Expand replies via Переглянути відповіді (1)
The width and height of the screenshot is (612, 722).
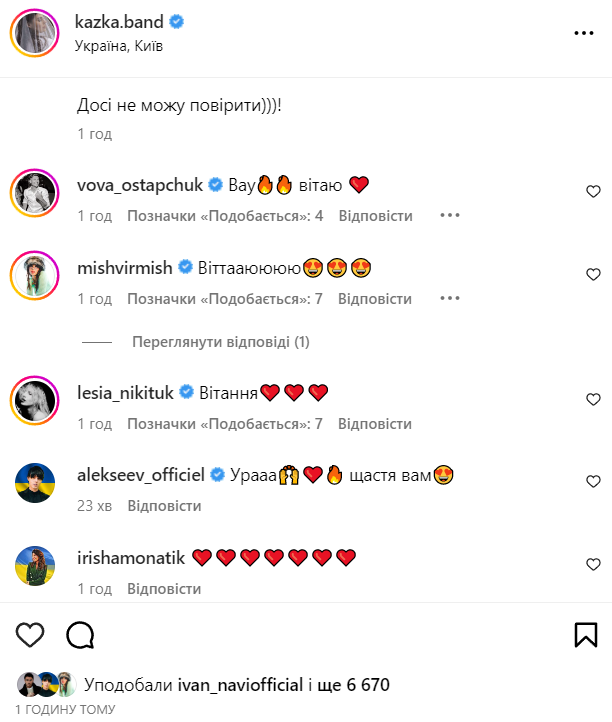click(221, 342)
